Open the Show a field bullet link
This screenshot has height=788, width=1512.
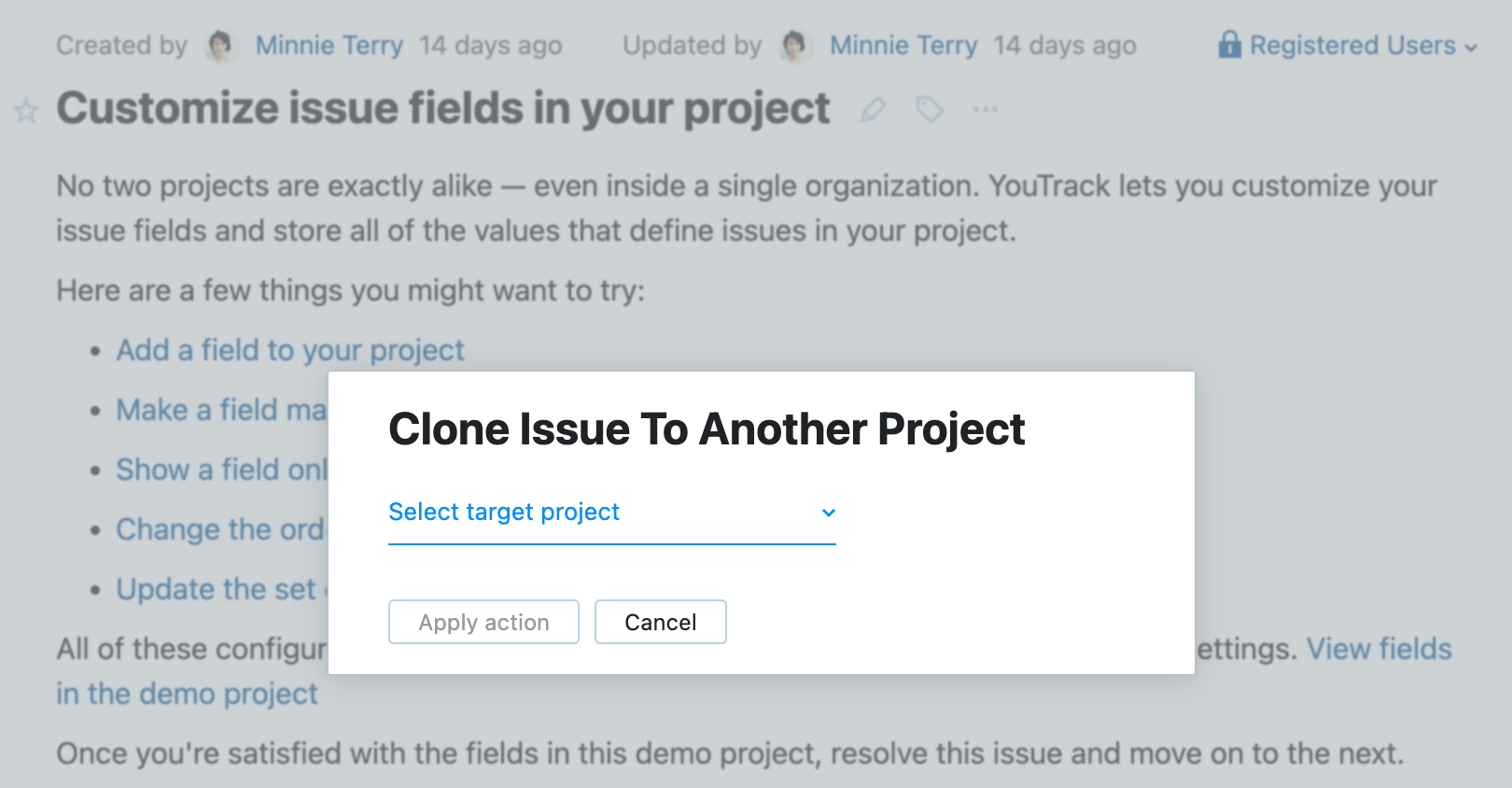220,470
